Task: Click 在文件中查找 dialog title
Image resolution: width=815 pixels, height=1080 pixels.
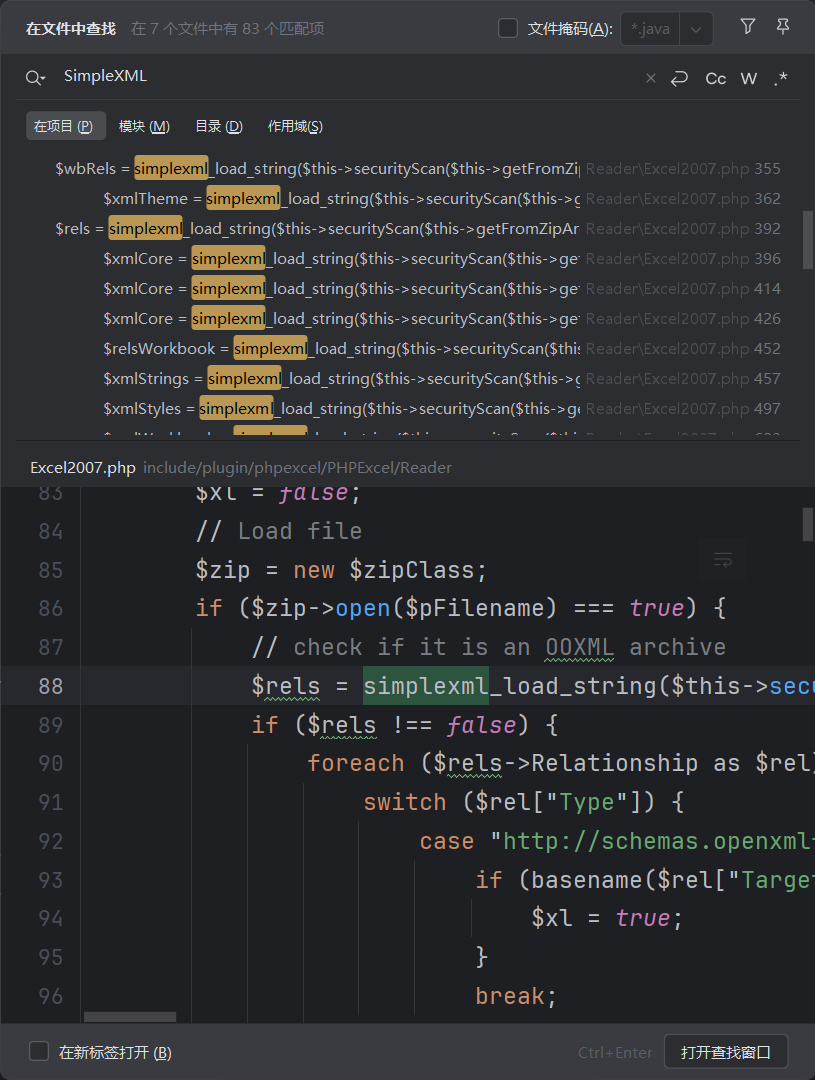Action: tap(71, 29)
